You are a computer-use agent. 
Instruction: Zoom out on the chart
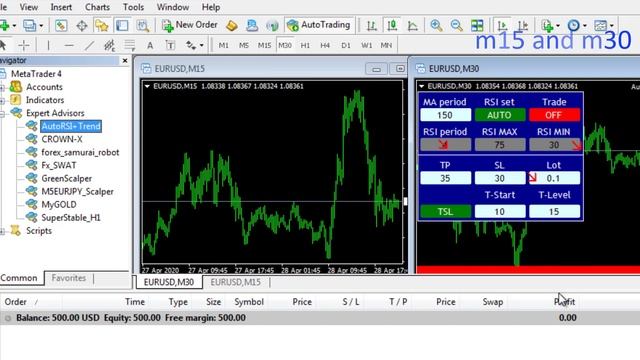pos(456,25)
